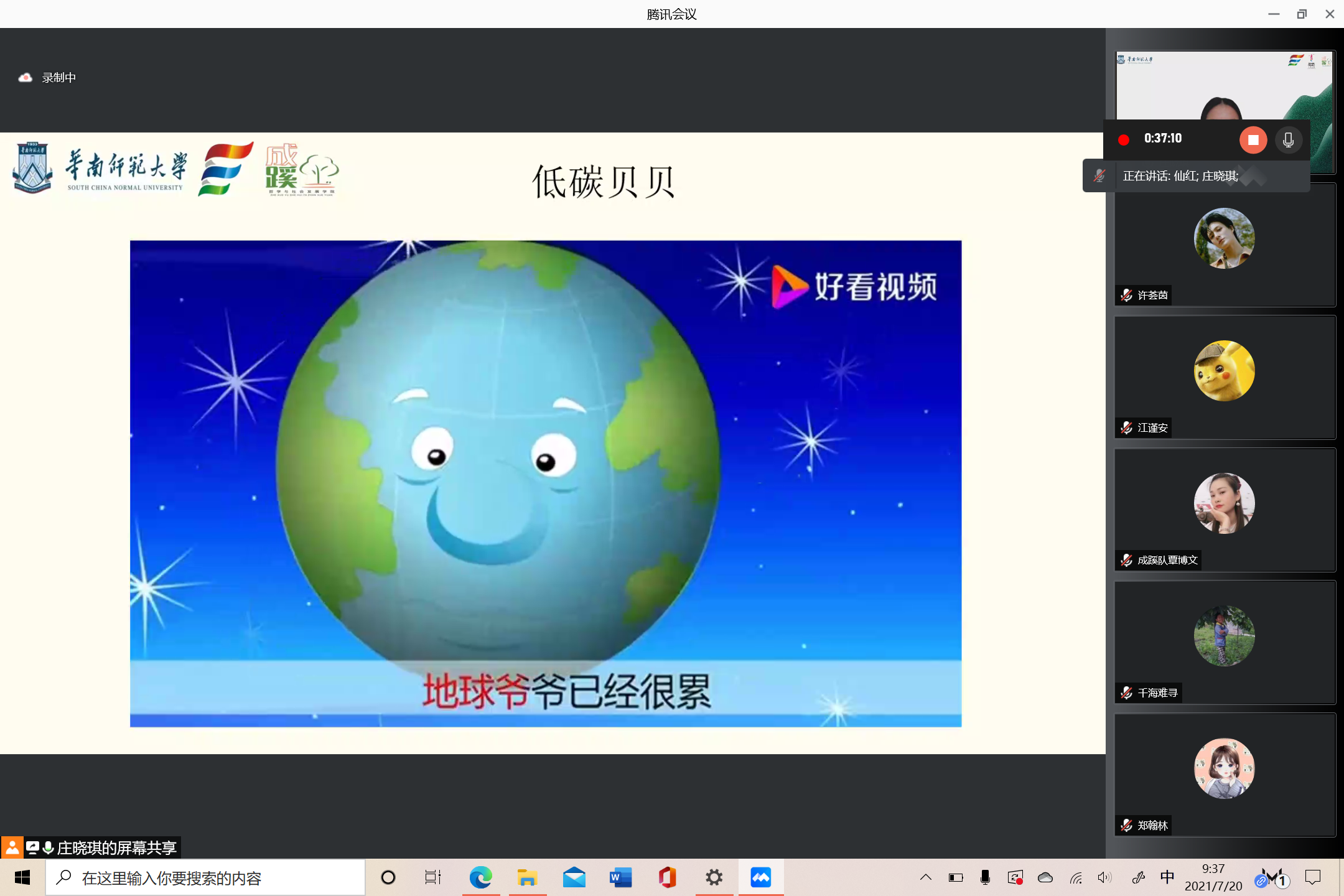
Task: Stop the recording with the red stop button
Action: 1253,139
